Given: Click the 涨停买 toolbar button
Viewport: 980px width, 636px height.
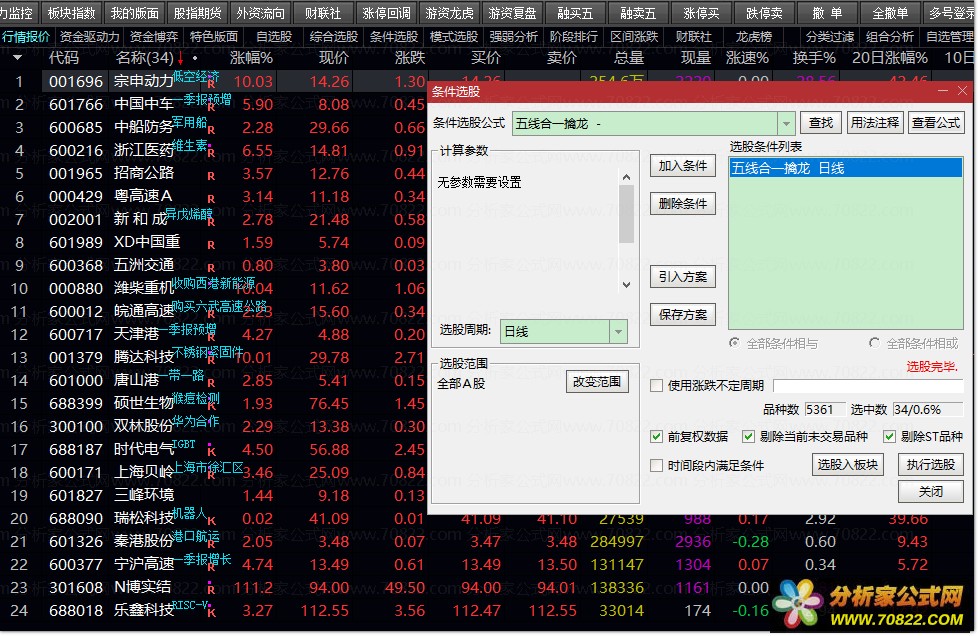Looking at the screenshot, I should click(x=701, y=12).
